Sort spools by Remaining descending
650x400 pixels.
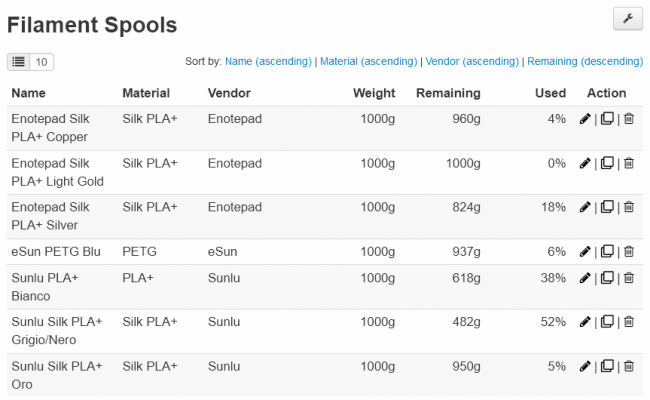click(585, 62)
